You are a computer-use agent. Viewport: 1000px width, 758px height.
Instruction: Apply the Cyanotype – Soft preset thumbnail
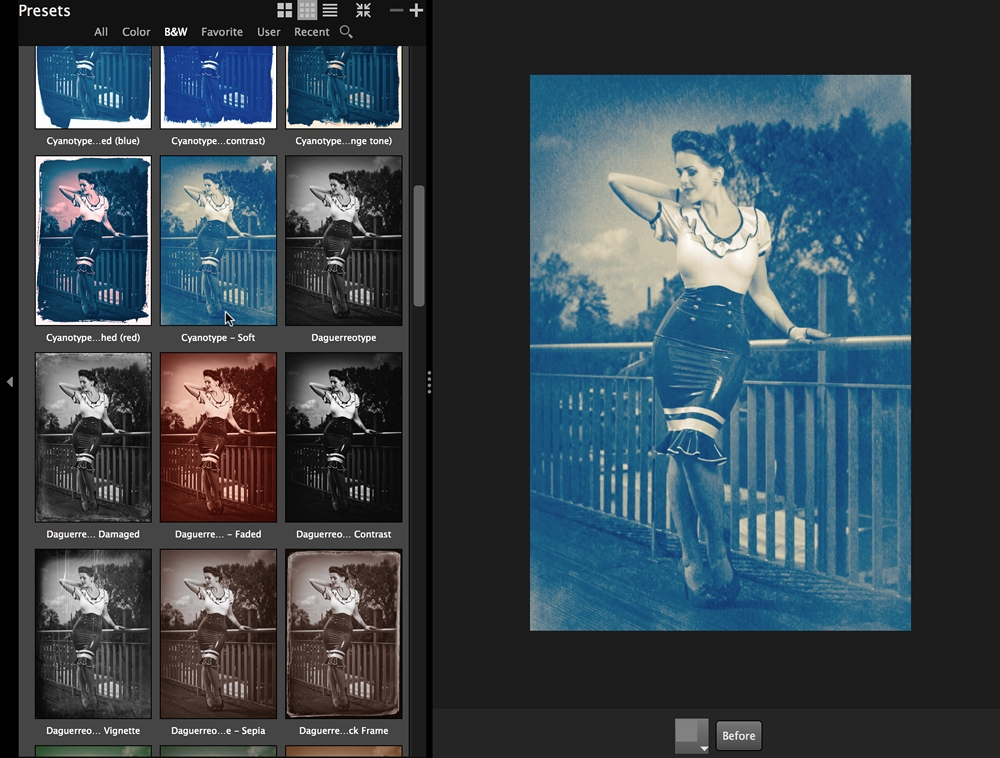click(218, 240)
